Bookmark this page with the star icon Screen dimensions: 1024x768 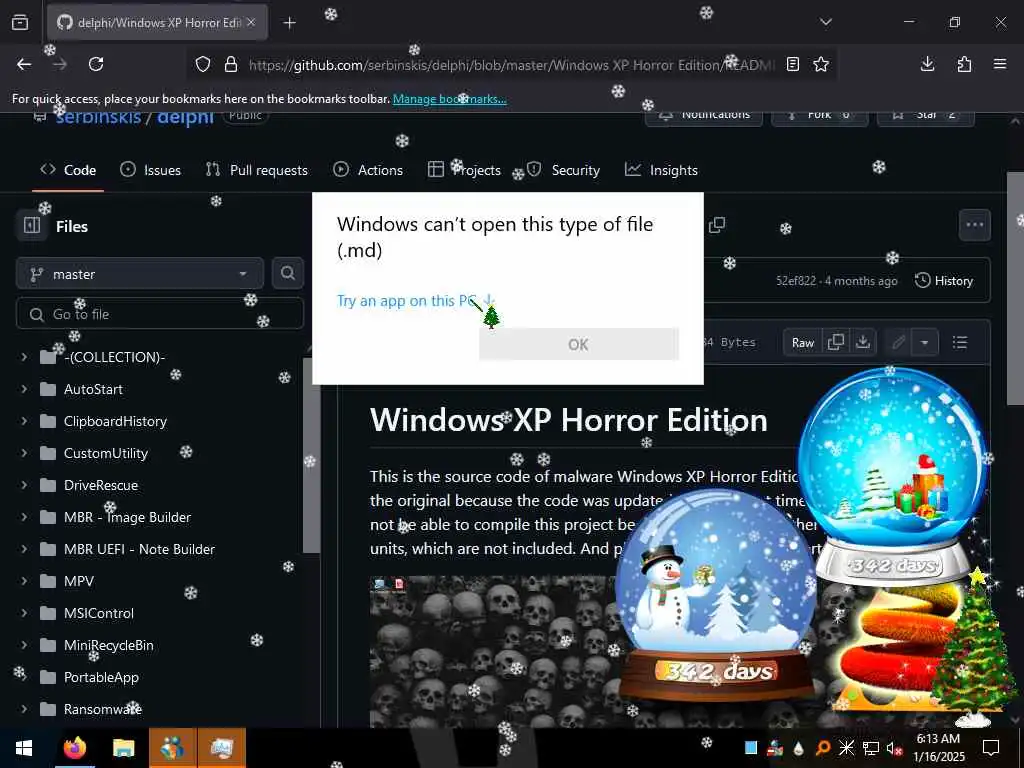[821, 64]
